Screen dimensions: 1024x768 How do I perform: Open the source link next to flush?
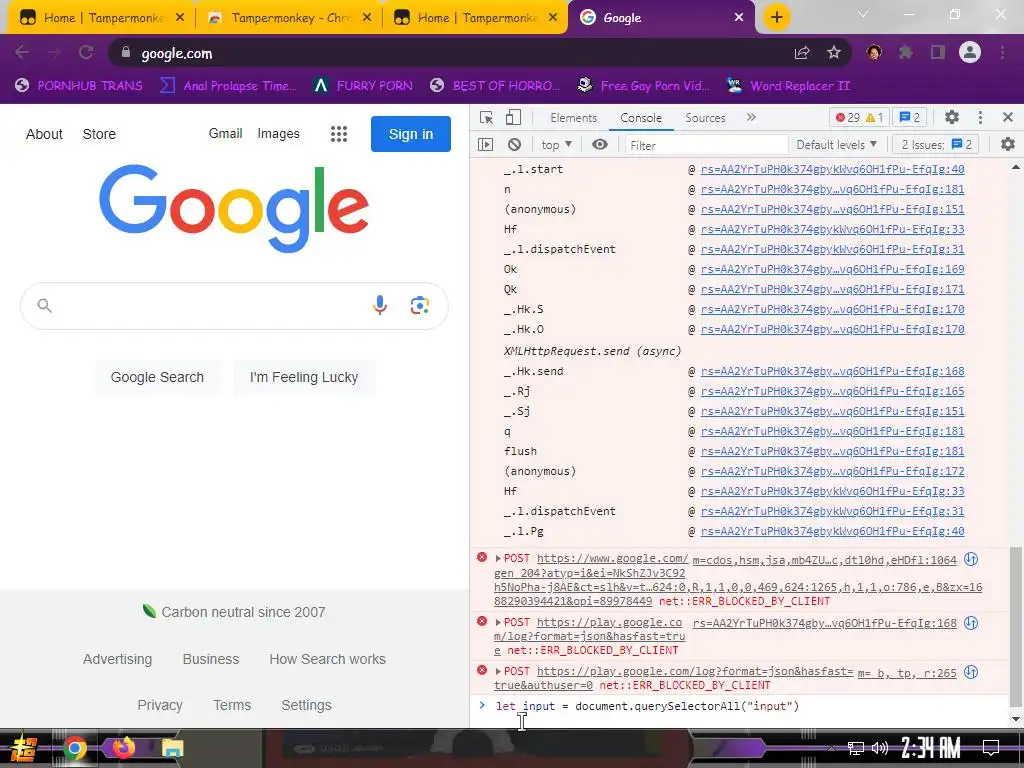[832, 451]
